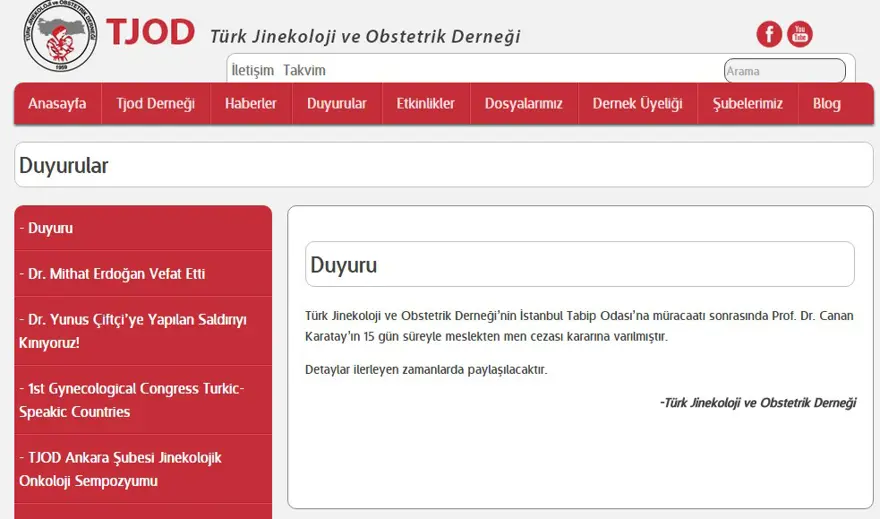Open the Blog menu item
The height and width of the screenshot is (519, 880).
(x=826, y=104)
